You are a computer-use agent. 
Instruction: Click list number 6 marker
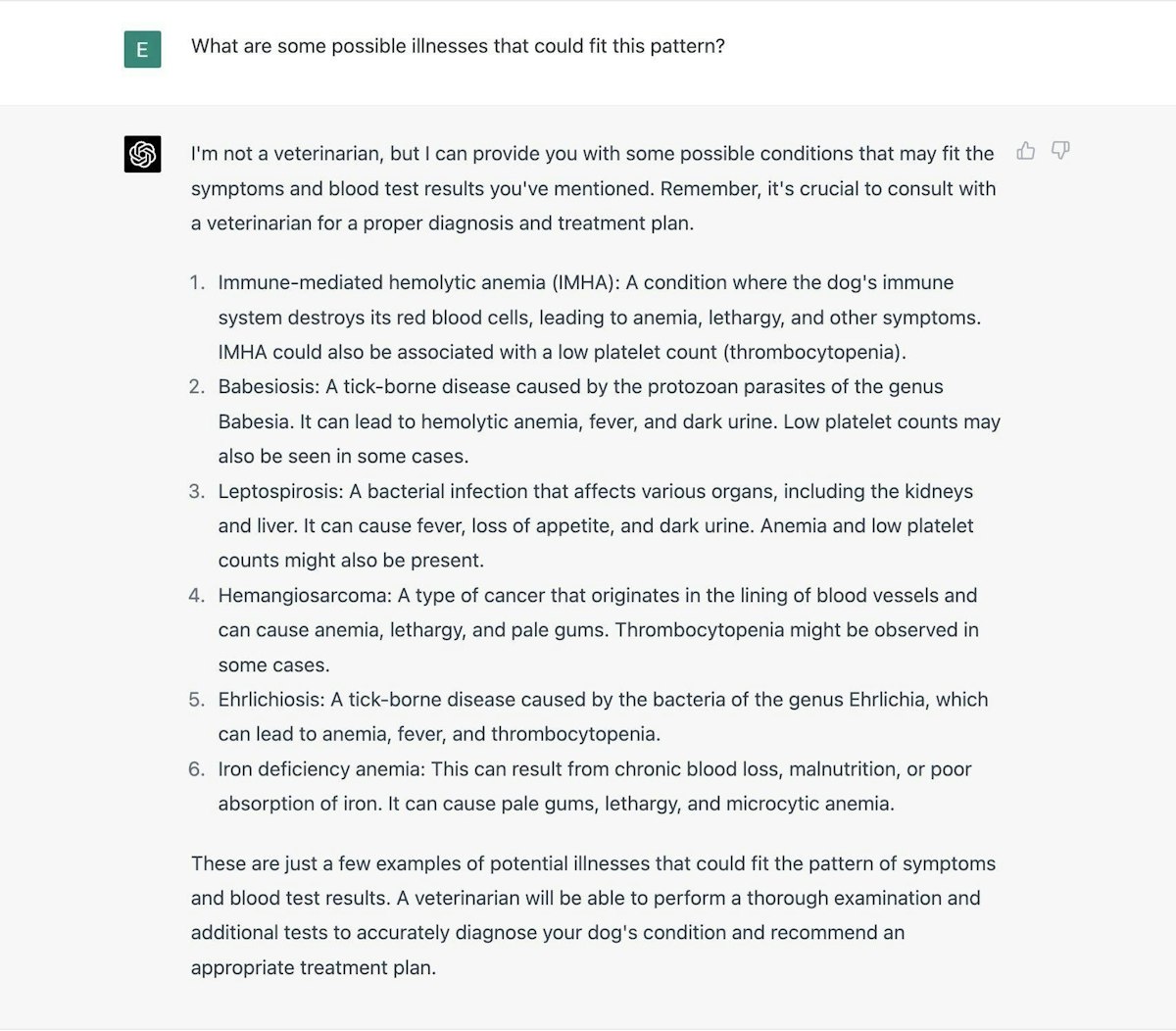coord(197,769)
